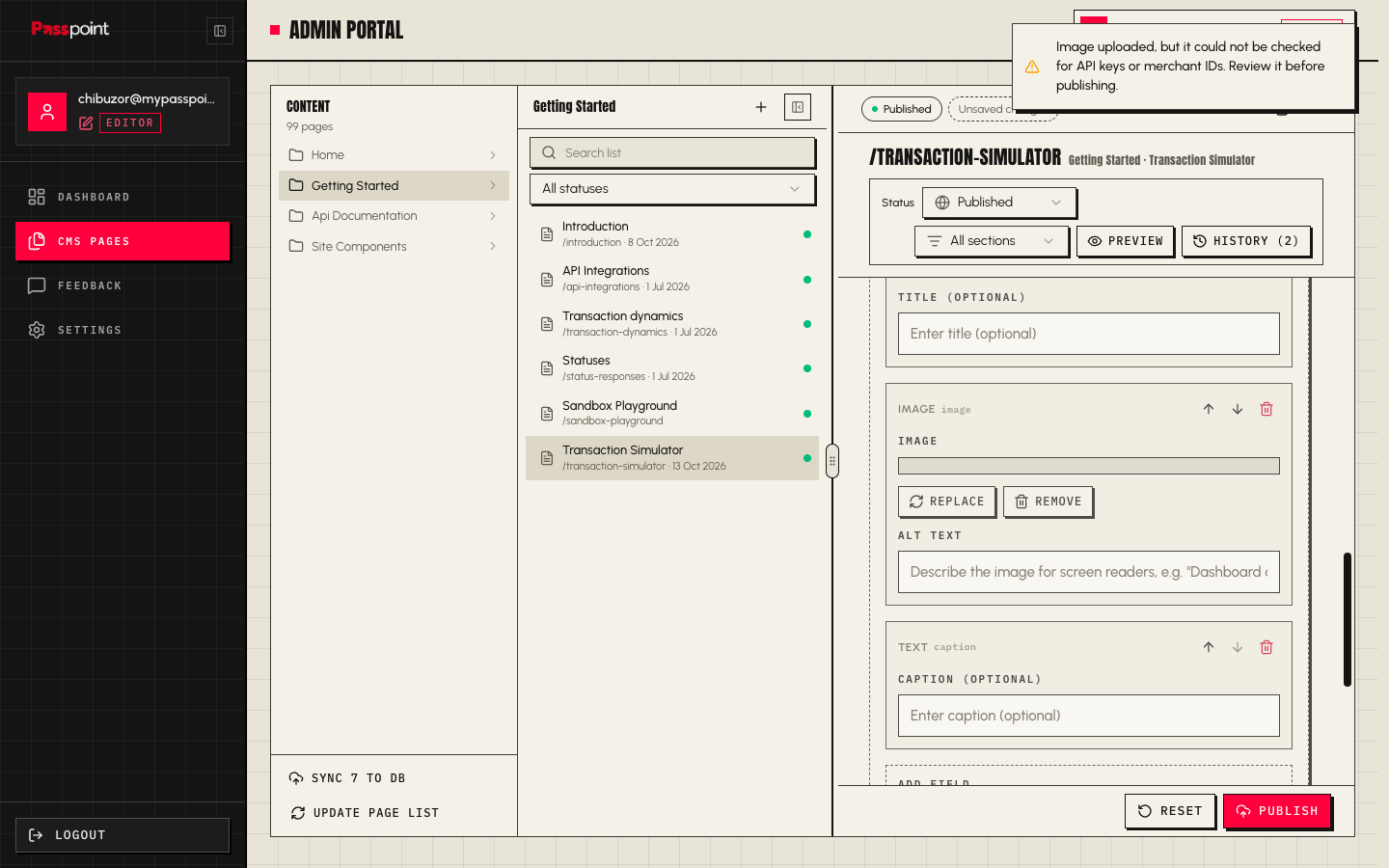Log out of the admin portal
The height and width of the screenshot is (868, 1389).
coord(123,835)
